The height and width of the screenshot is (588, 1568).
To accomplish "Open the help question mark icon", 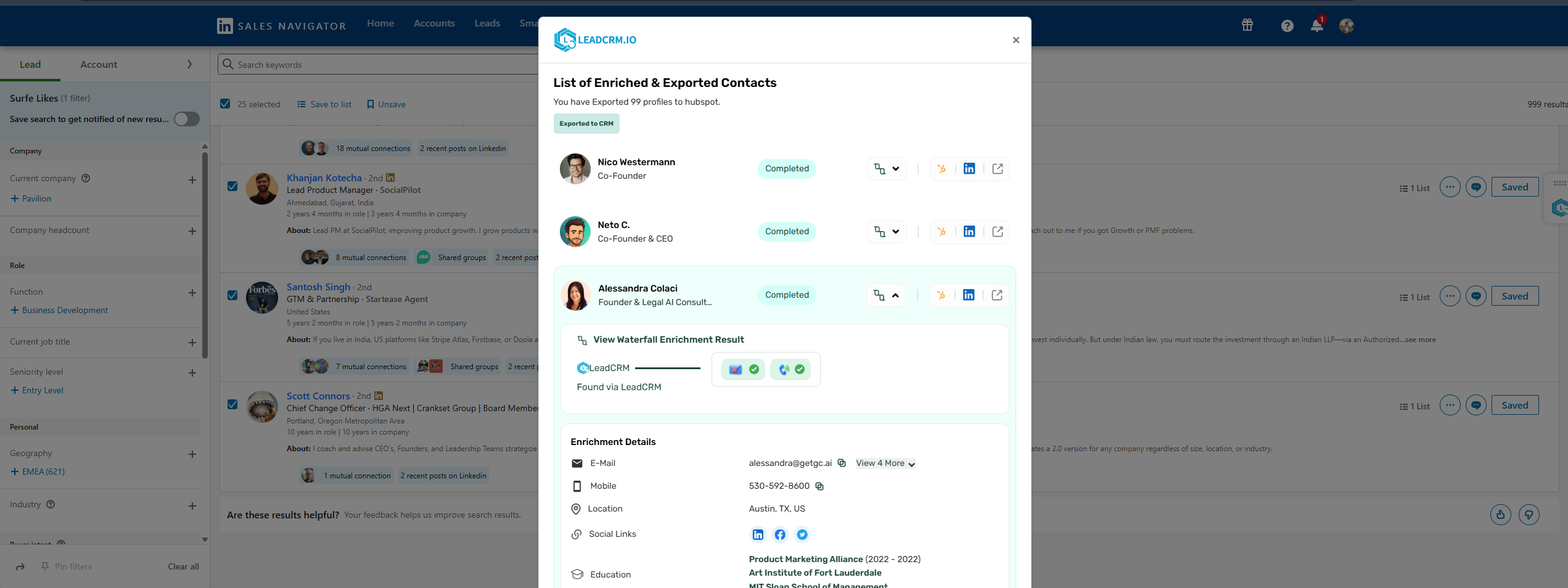I will click(1287, 26).
